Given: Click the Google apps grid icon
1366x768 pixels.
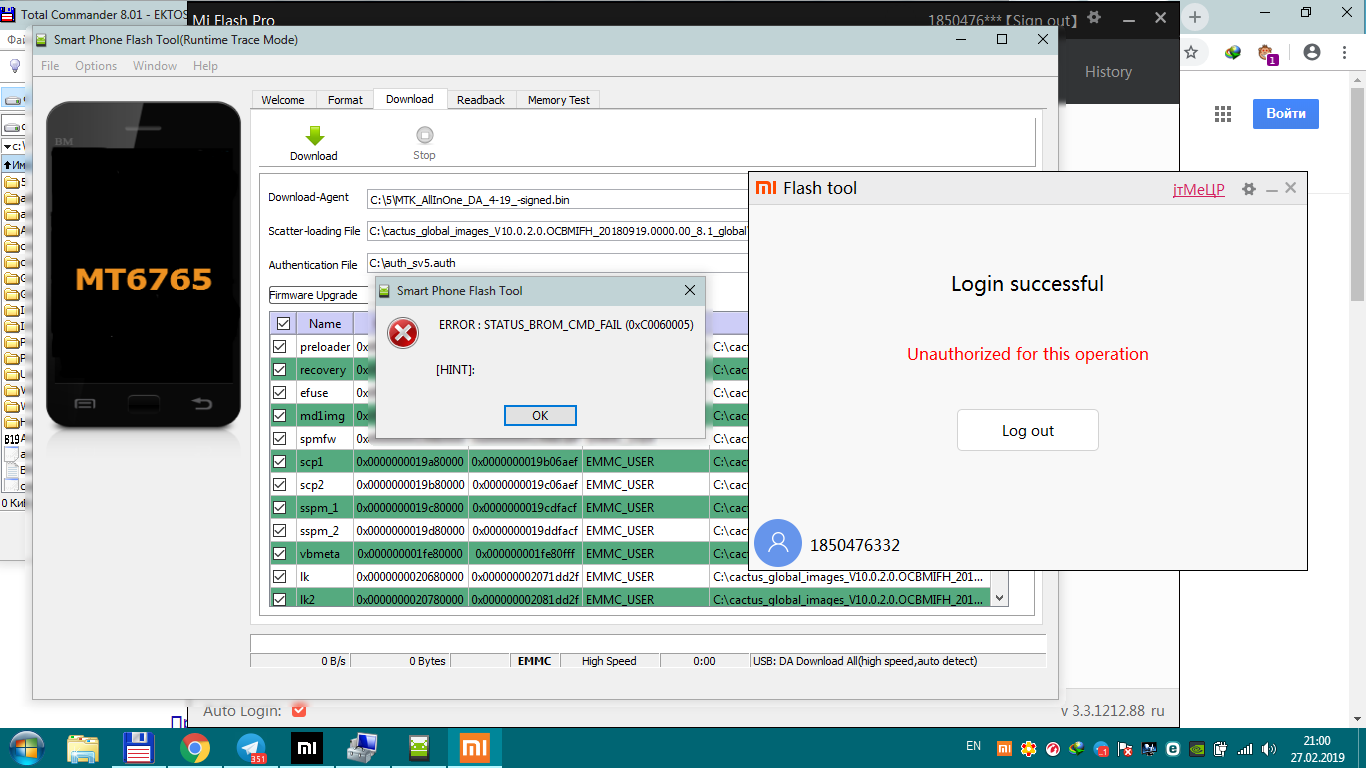Looking at the screenshot, I should (1222, 114).
